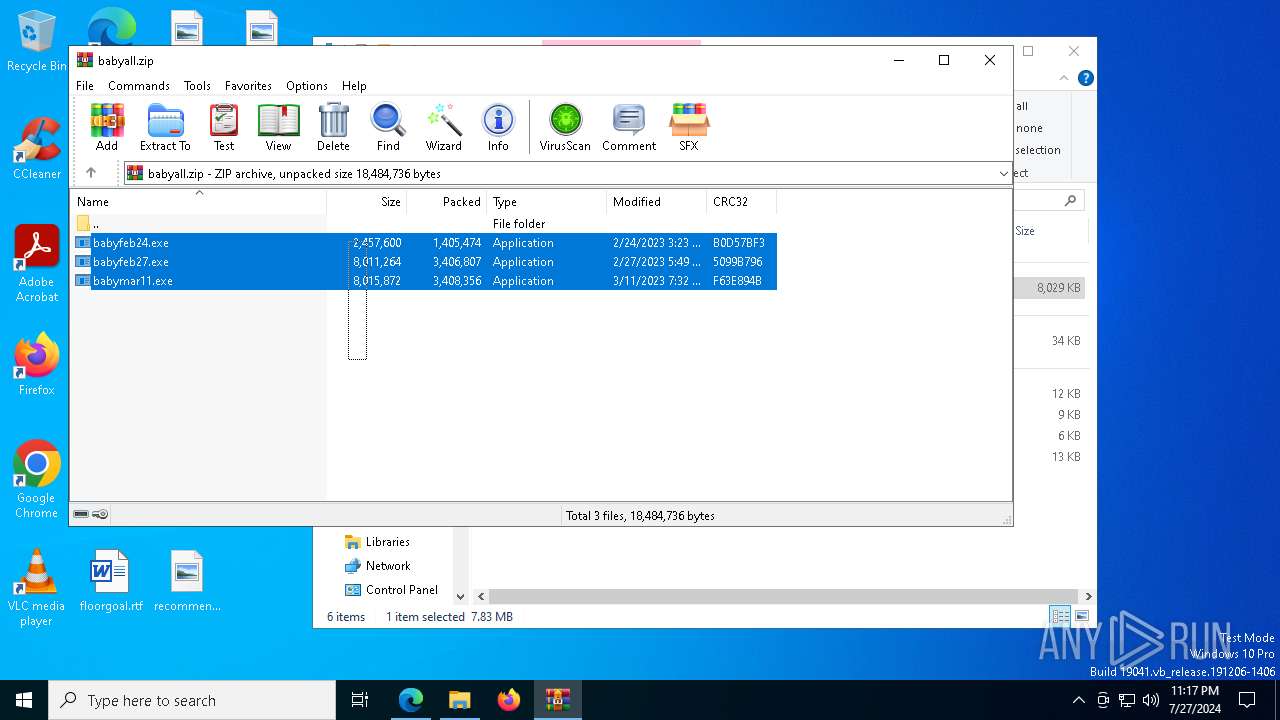The width and height of the screenshot is (1280, 720).
Task: Click the CRC32 value 5099B796
Action: point(738,262)
